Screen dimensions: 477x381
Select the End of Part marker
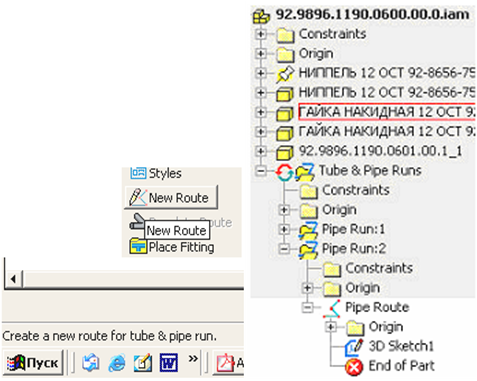tap(401, 366)
